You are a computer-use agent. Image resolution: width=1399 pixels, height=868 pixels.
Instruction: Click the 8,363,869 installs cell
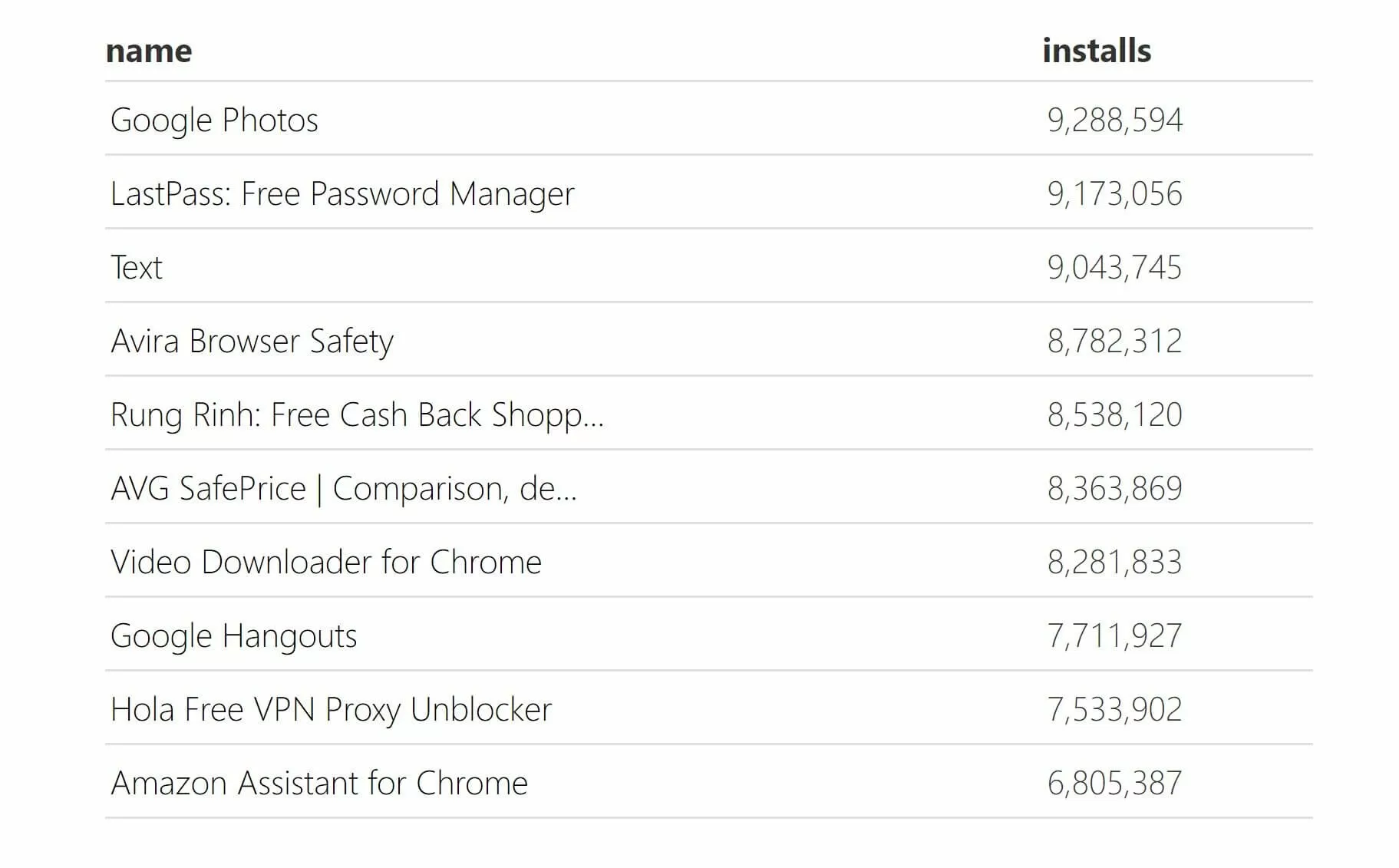coord(1114,489)
